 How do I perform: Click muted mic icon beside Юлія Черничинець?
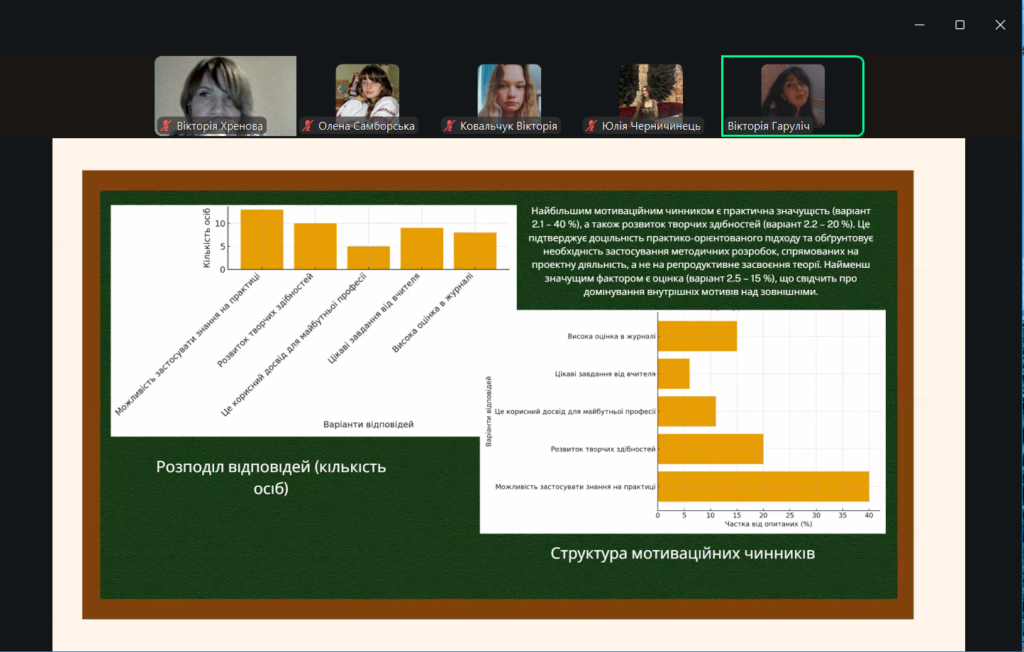pyautogui.click(x=592, y=127)
